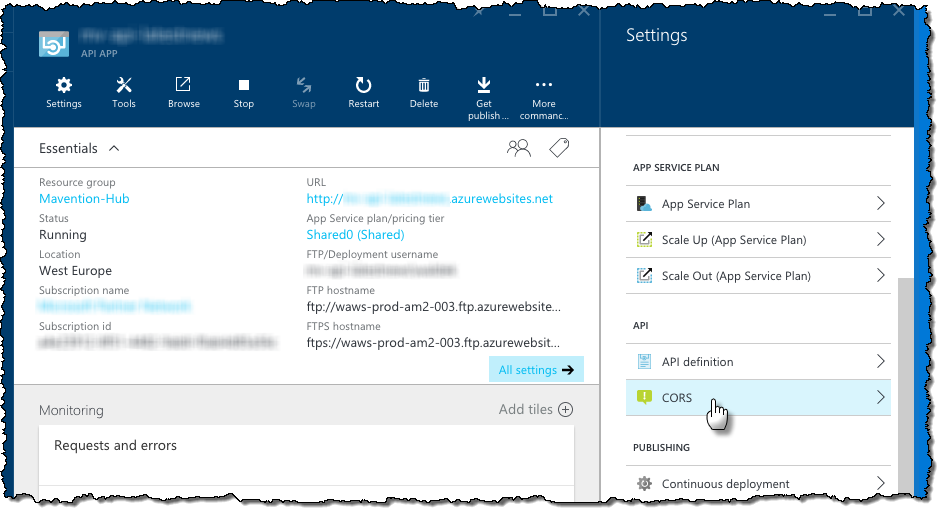Click the Monitoring section heading
Viewport: 943px width, 513px height.
tap(71, 410)
